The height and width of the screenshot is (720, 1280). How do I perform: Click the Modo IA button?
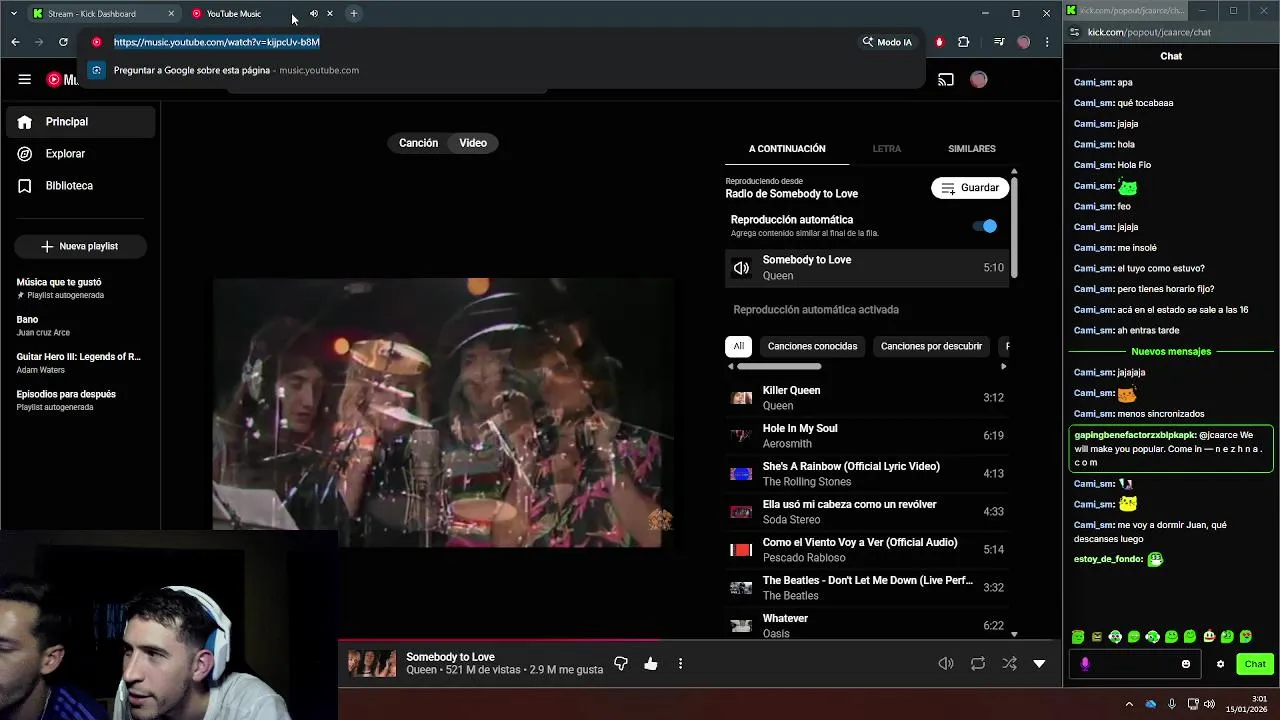[887, 42]
